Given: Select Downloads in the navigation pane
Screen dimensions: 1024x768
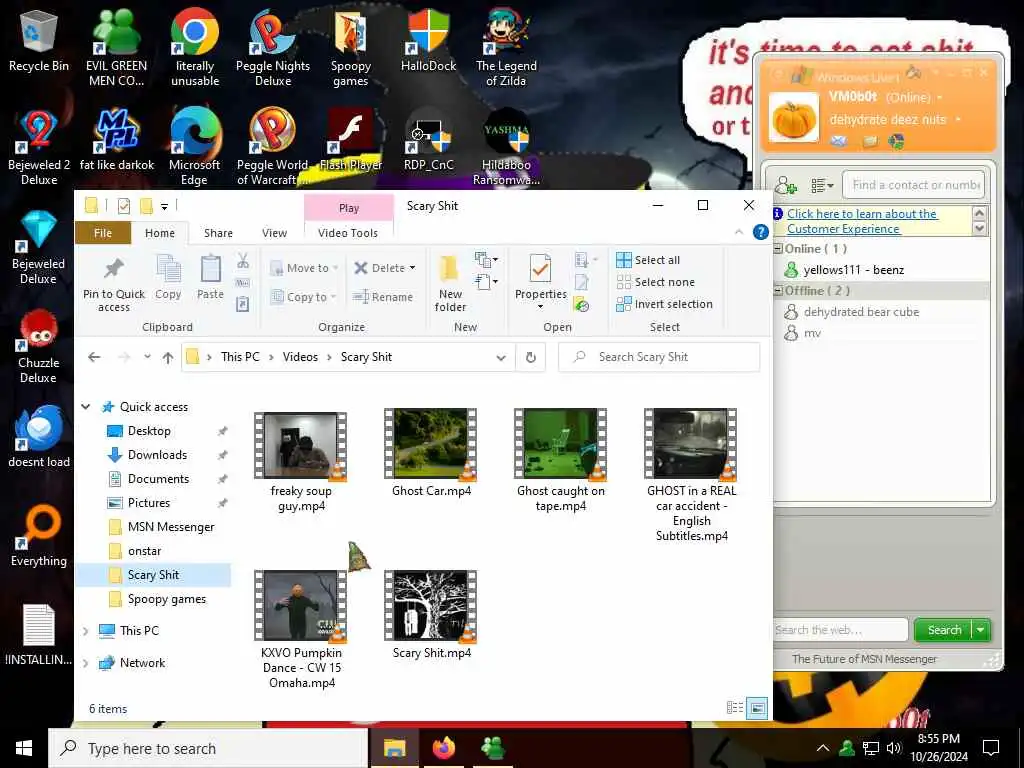Looking at the screenshot, I should 157,455.
